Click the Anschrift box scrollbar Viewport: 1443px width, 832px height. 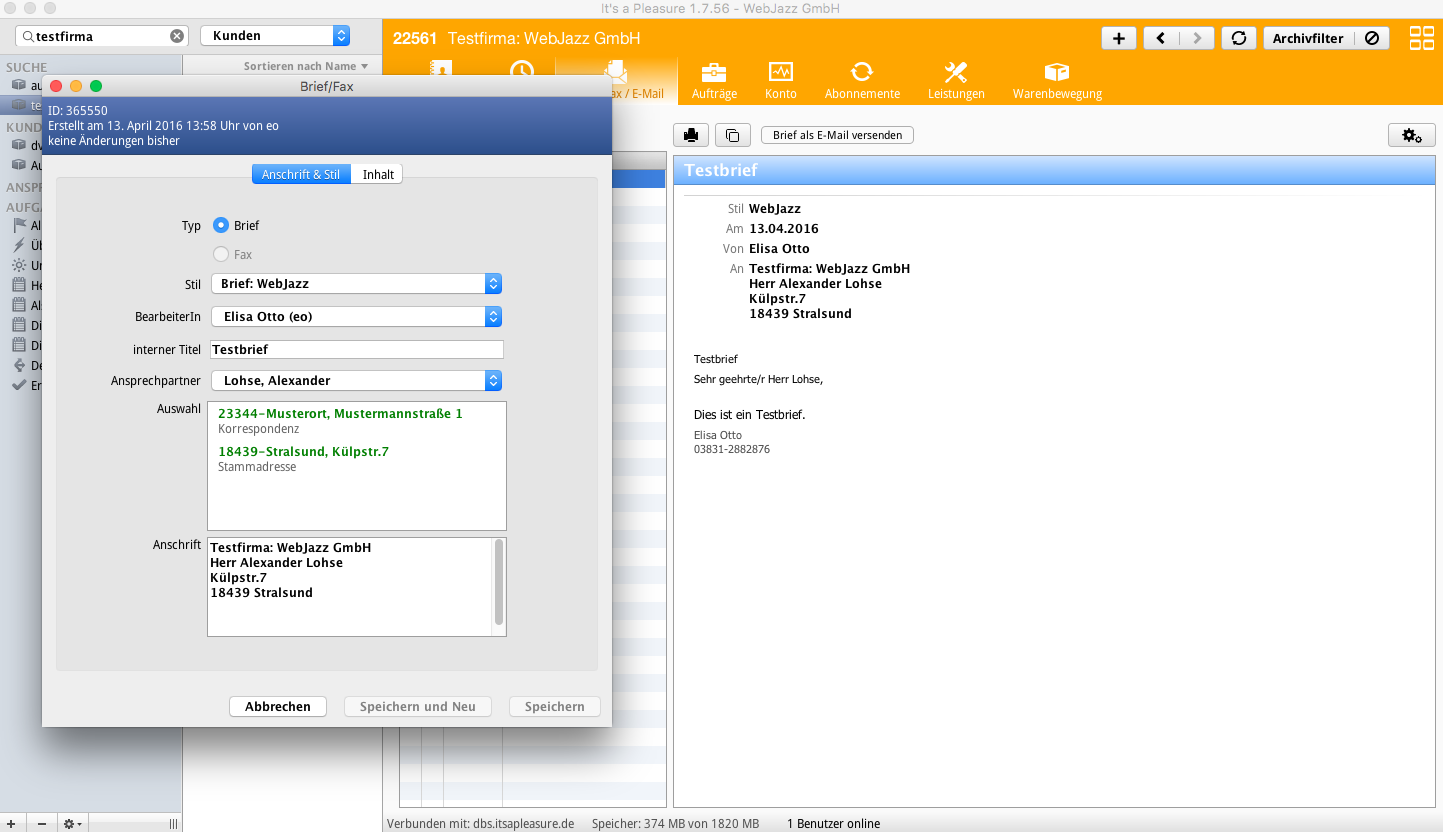point(499,583)
